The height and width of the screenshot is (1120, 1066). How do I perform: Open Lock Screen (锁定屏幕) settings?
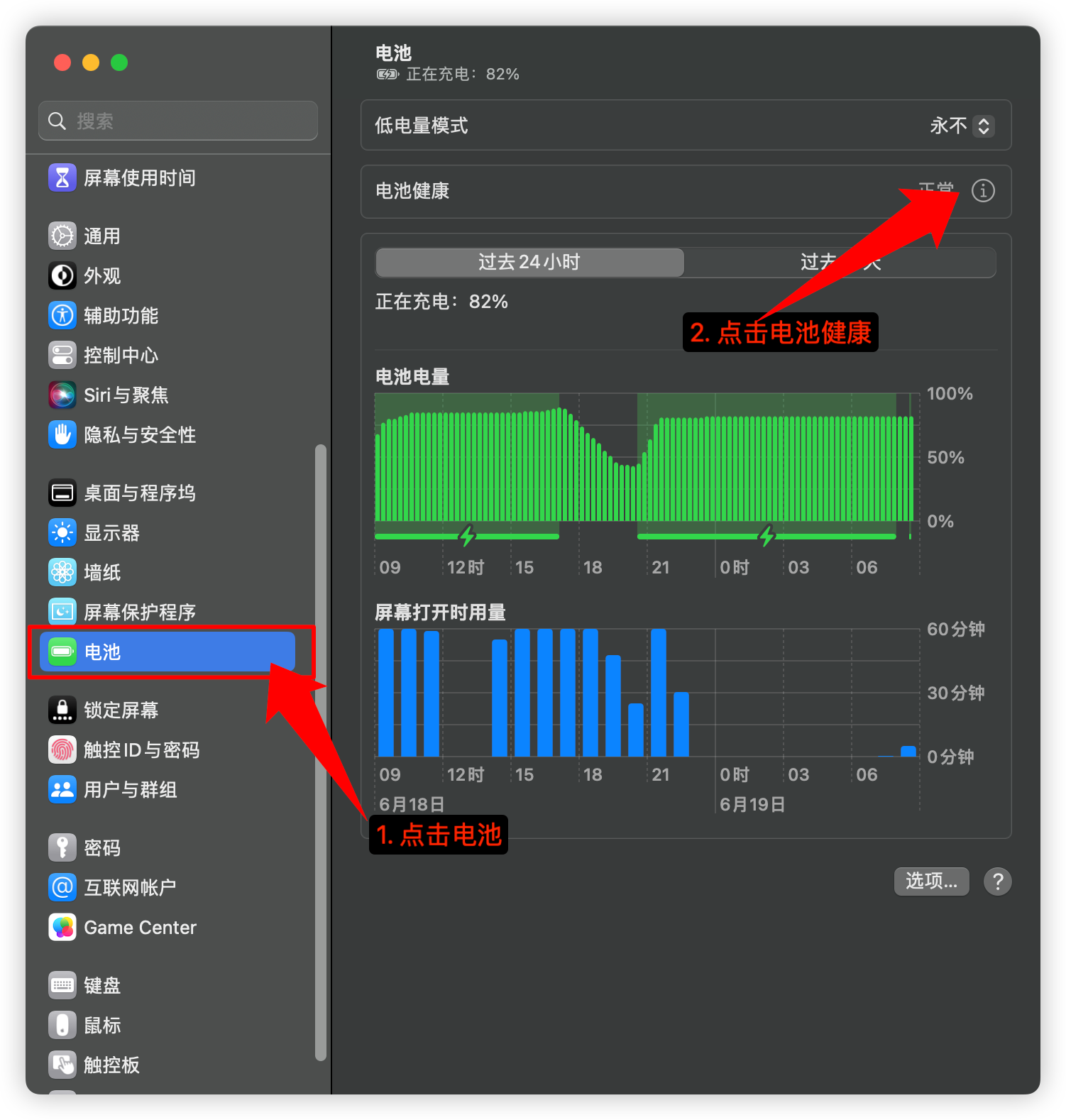click(x=121, y=710)
